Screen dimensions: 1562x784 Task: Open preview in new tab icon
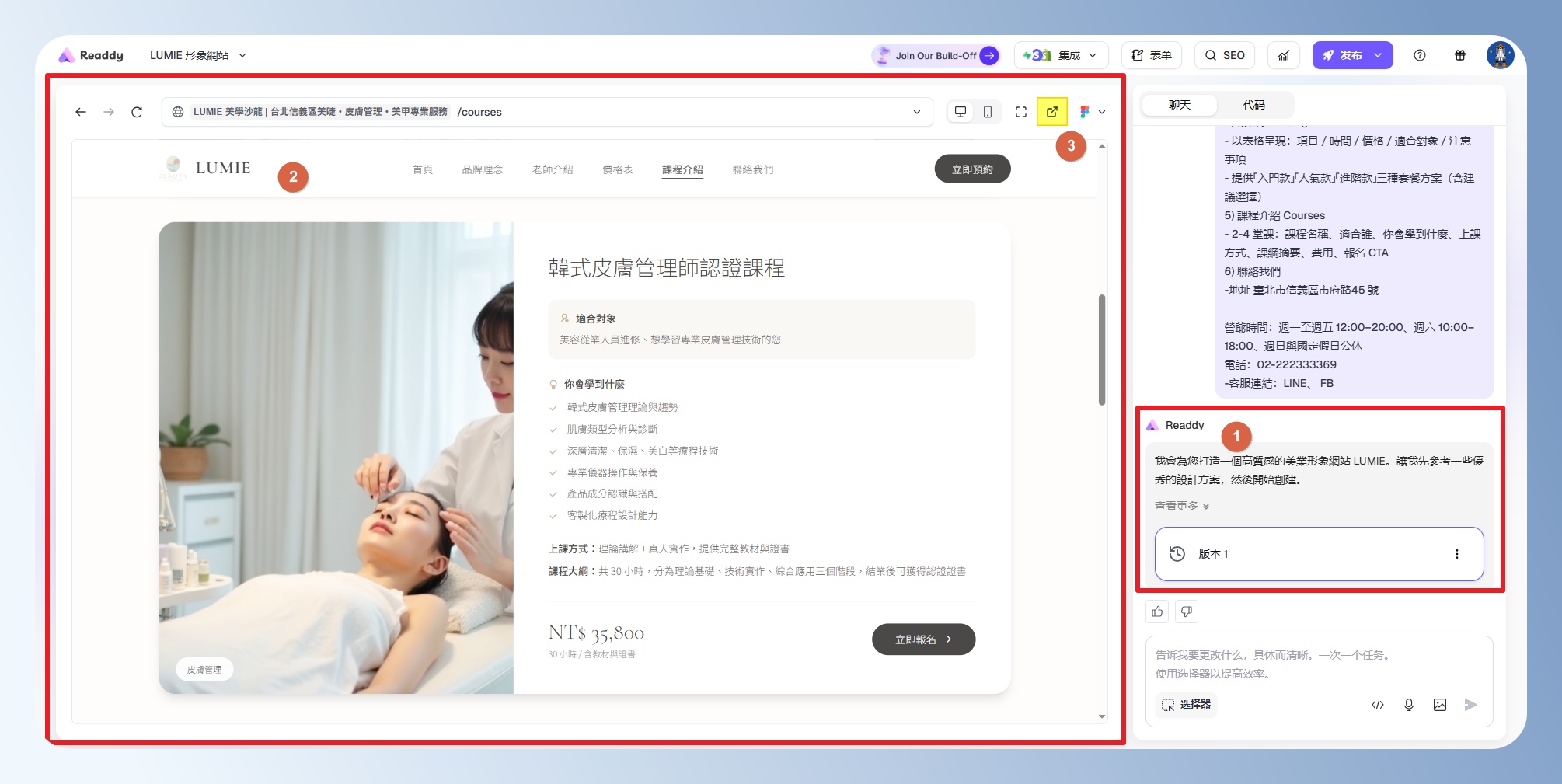point(1051,112)
